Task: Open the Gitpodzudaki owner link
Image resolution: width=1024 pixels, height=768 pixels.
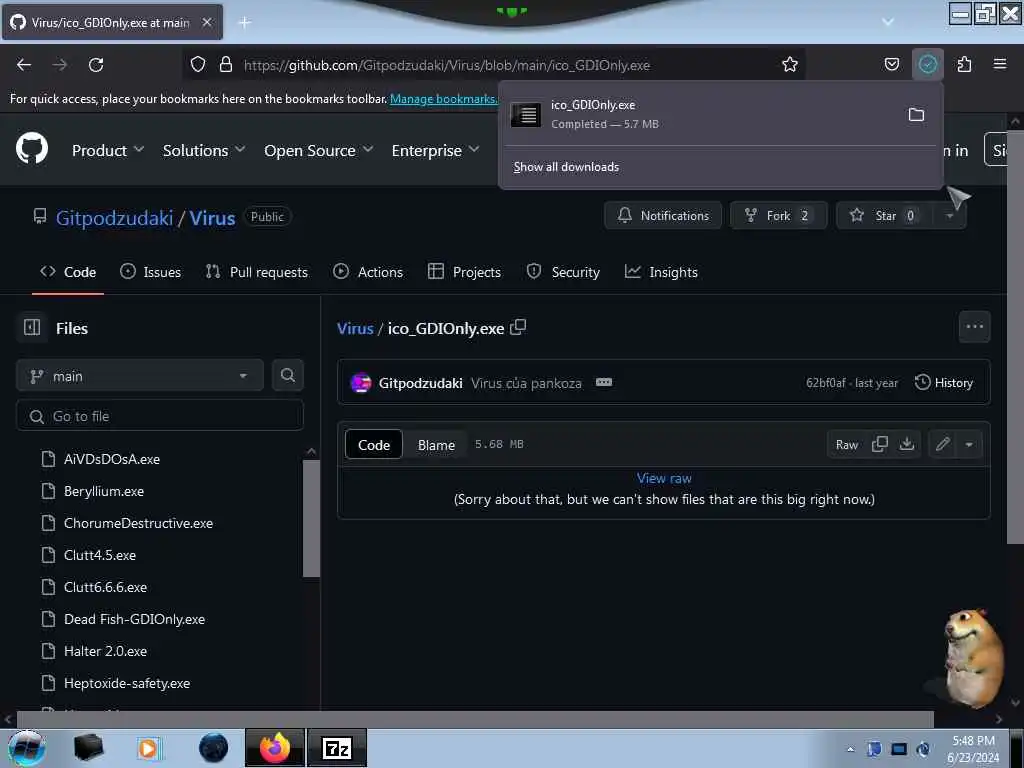Action: point(114,217)
